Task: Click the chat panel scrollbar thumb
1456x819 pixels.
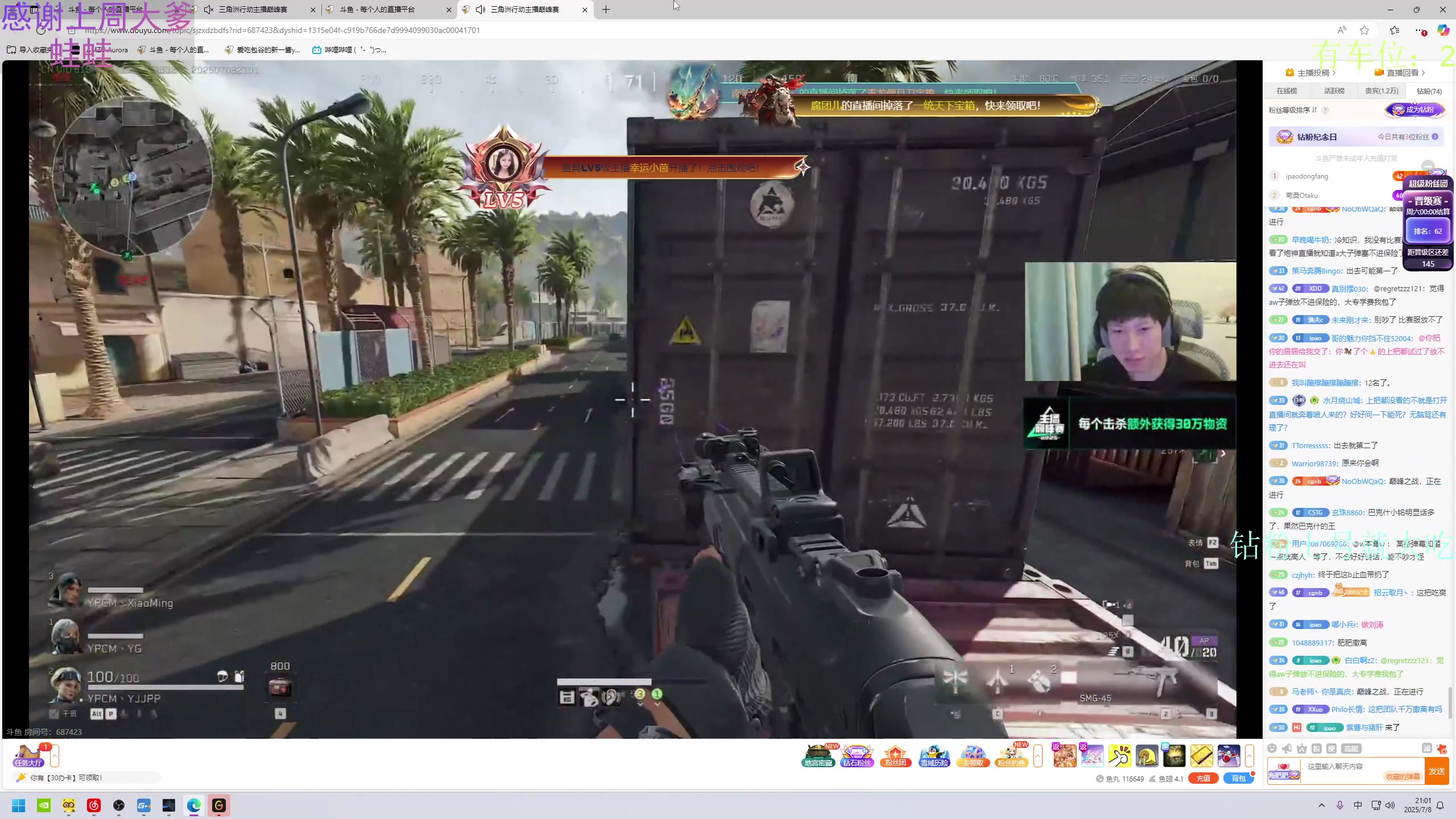Action: point(1450,702)
